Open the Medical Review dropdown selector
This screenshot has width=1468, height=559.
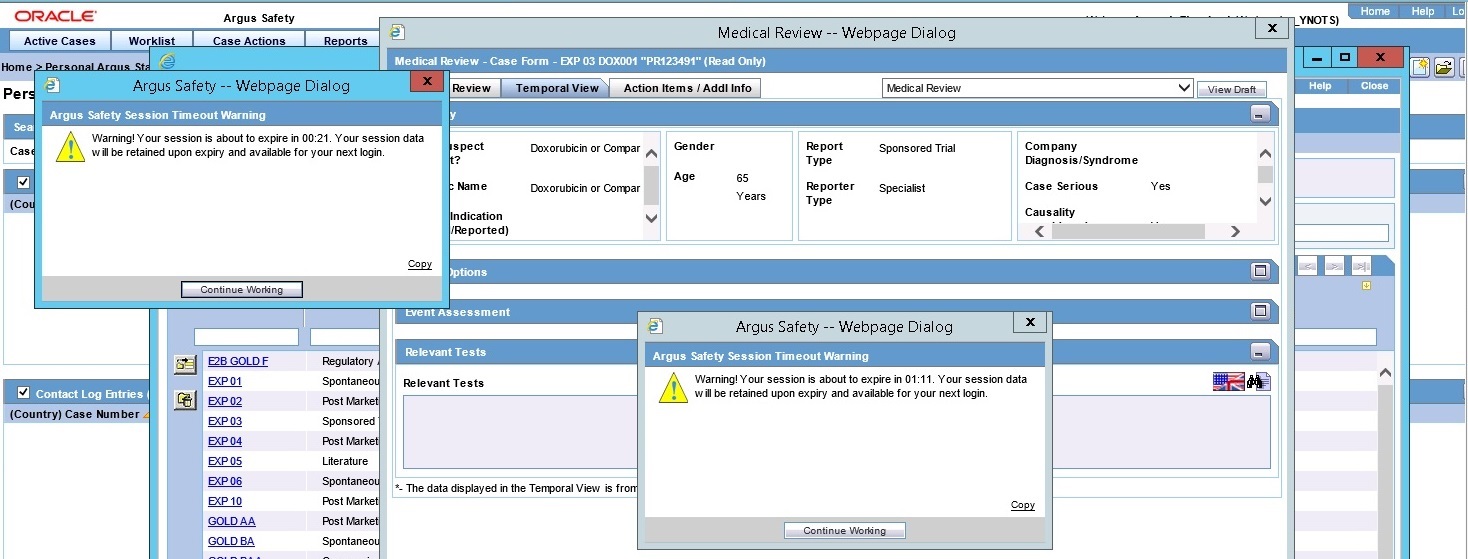pos(1038,88)
